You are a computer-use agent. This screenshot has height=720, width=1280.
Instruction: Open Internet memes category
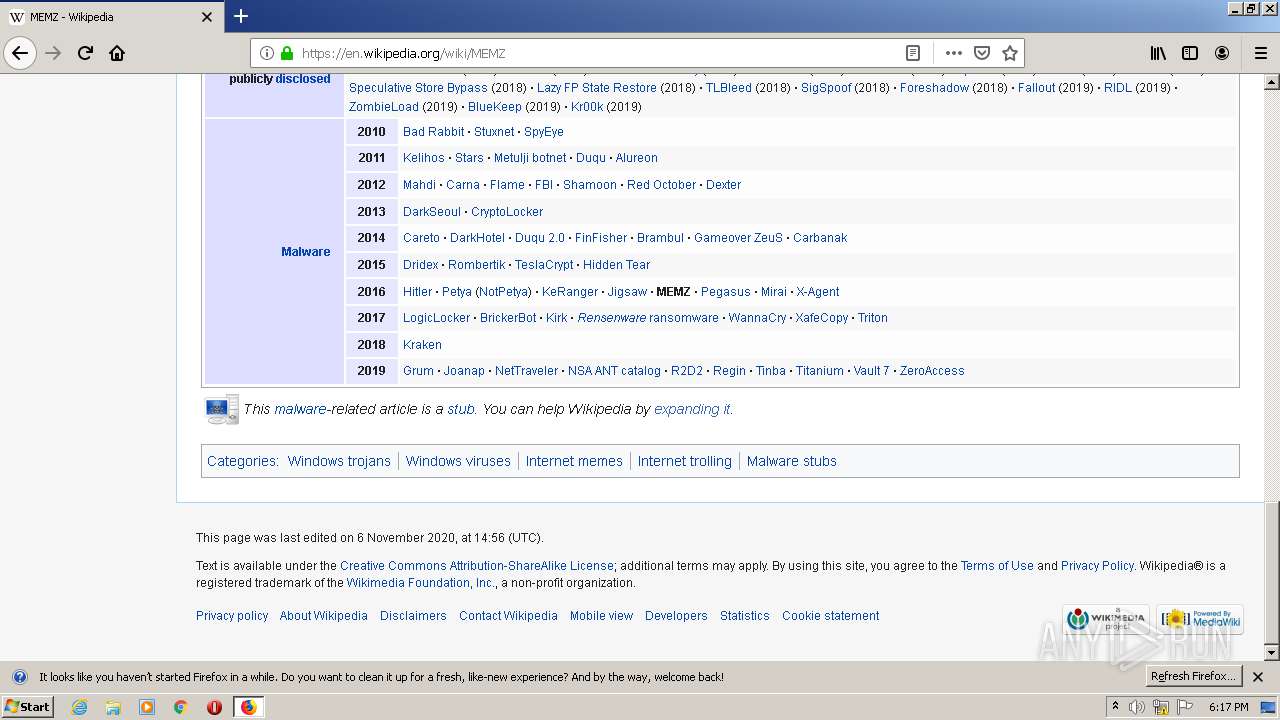point(574,461)
